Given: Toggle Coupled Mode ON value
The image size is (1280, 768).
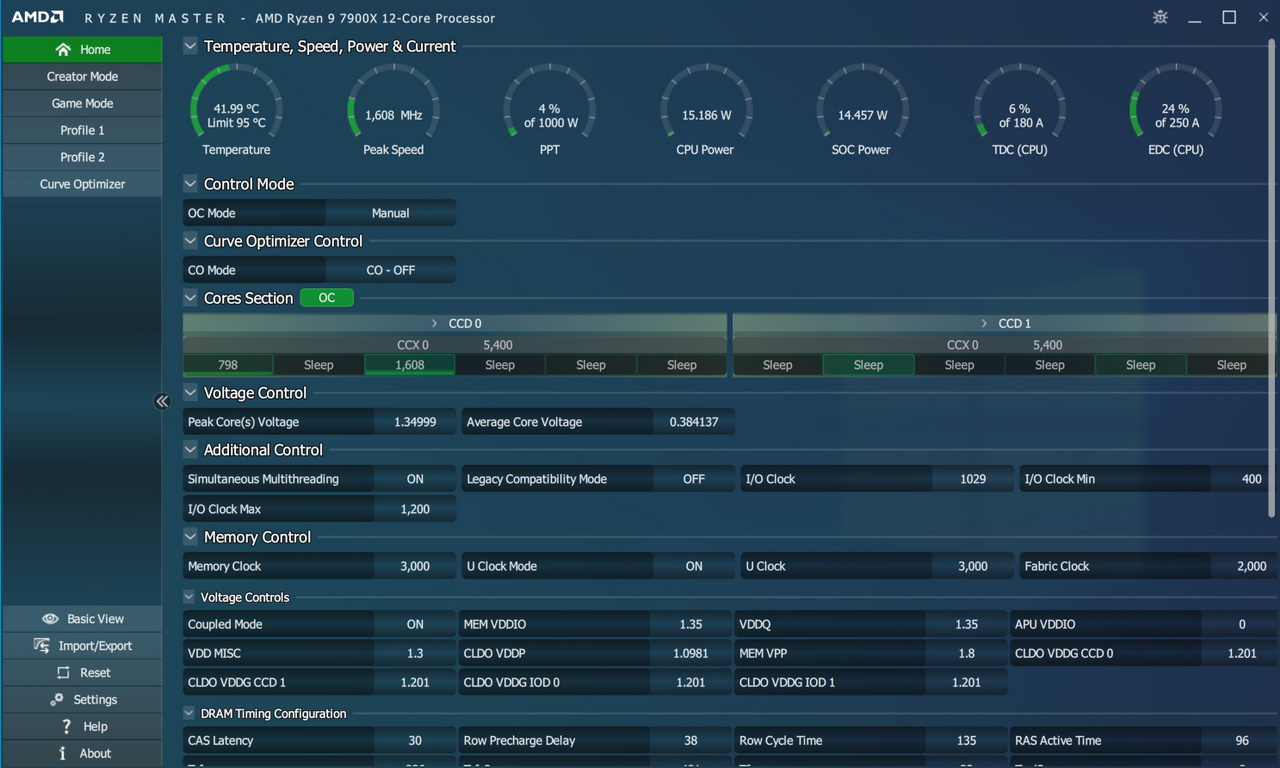Looking at the screenshot, I should pos(415,624).
